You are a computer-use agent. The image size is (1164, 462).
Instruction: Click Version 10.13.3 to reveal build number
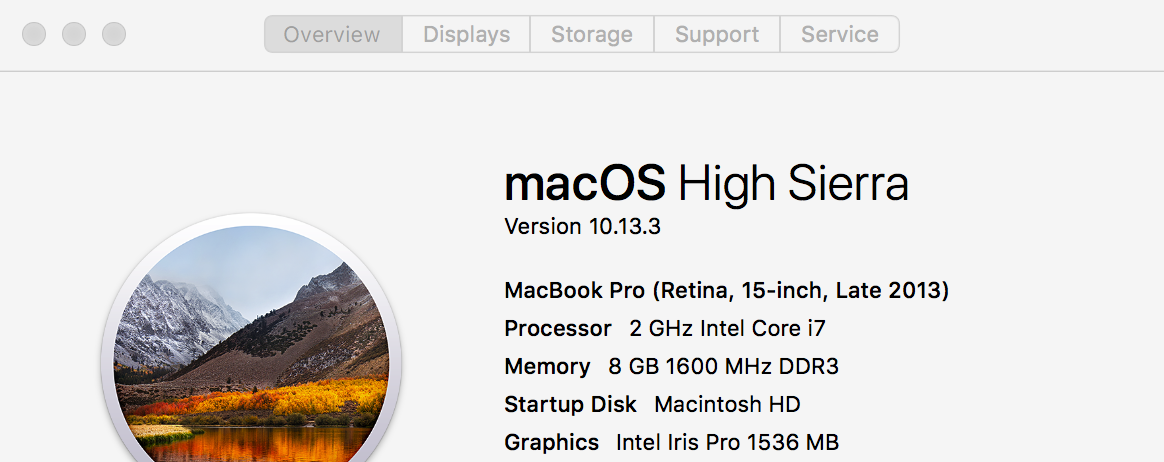pyautogui.click(x=582, y=227)
